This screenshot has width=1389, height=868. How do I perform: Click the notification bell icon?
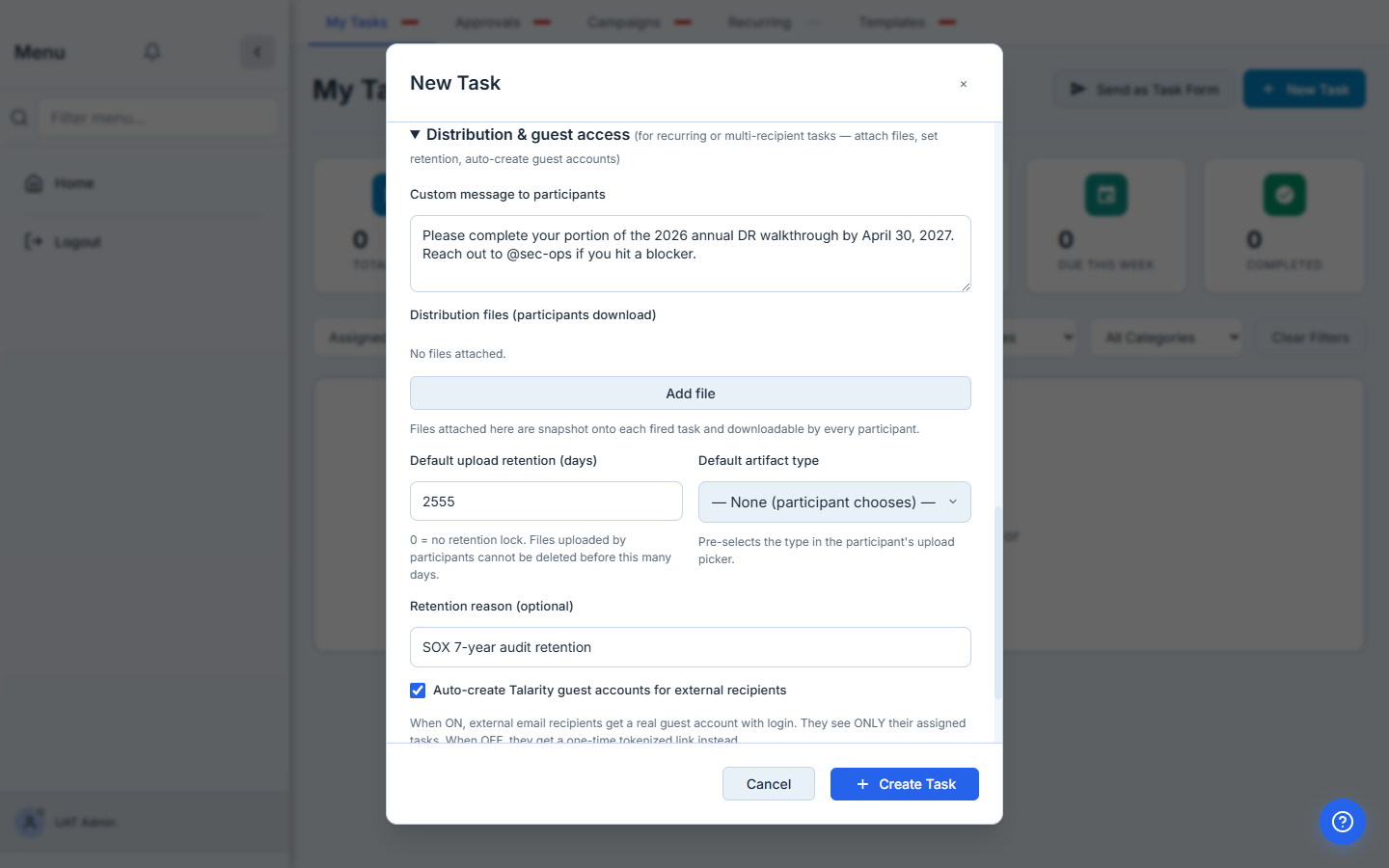point(152,52)
